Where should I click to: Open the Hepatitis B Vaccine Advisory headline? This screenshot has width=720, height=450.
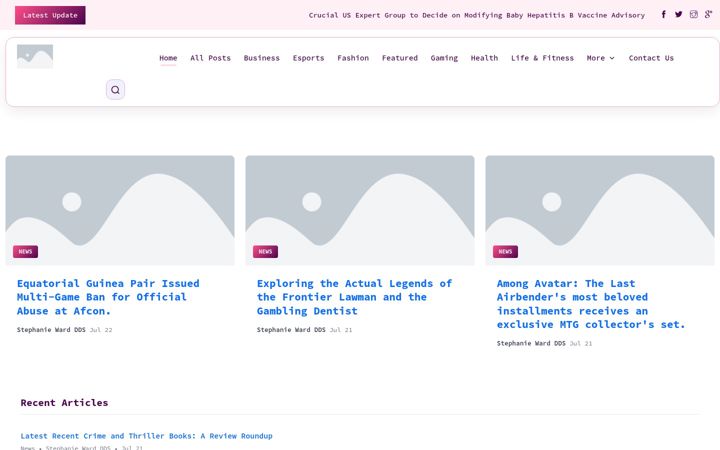(476, 15)
